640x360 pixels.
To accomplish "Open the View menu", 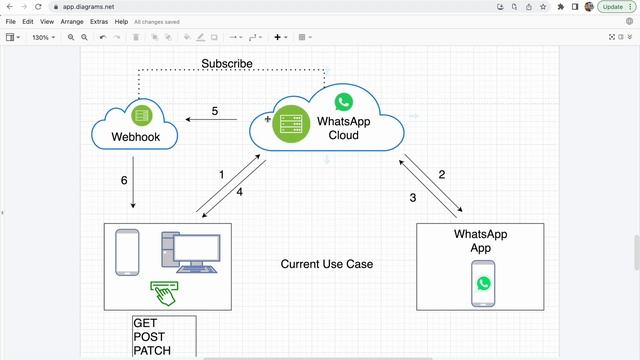I will (x=47, y=22).
